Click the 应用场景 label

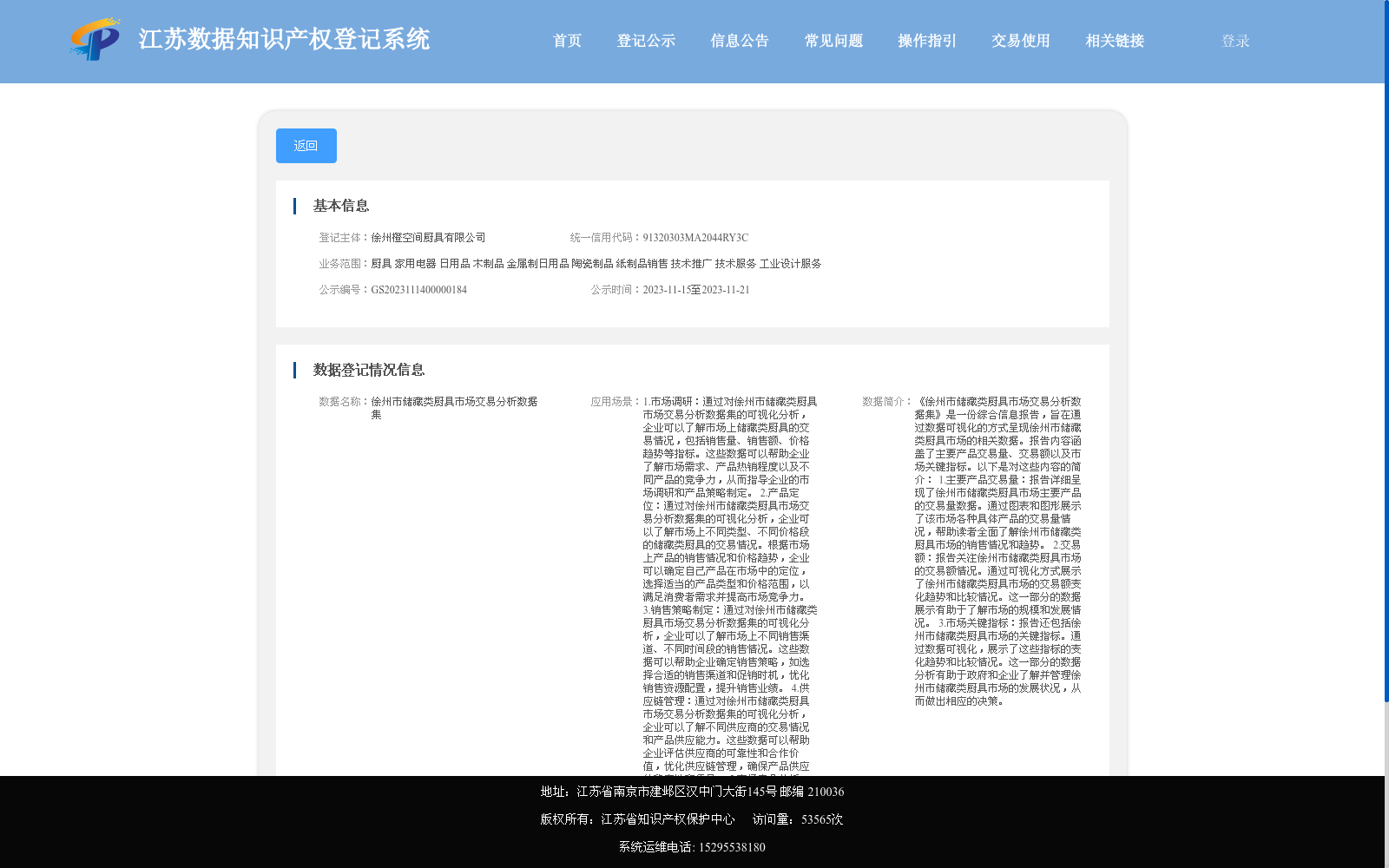point(616,402)
